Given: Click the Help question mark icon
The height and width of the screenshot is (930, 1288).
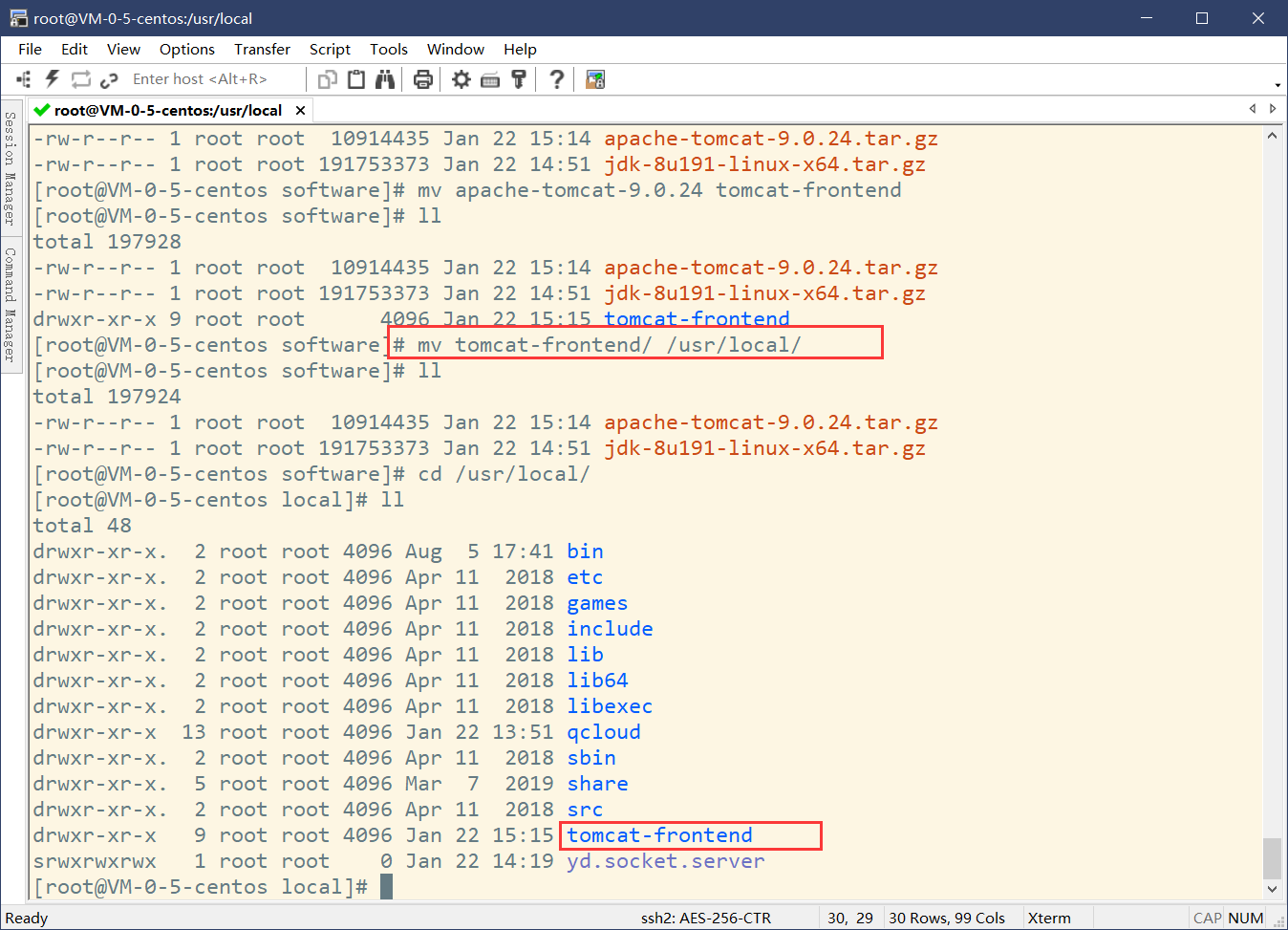Looking at the screenshot, I should 557,79.
